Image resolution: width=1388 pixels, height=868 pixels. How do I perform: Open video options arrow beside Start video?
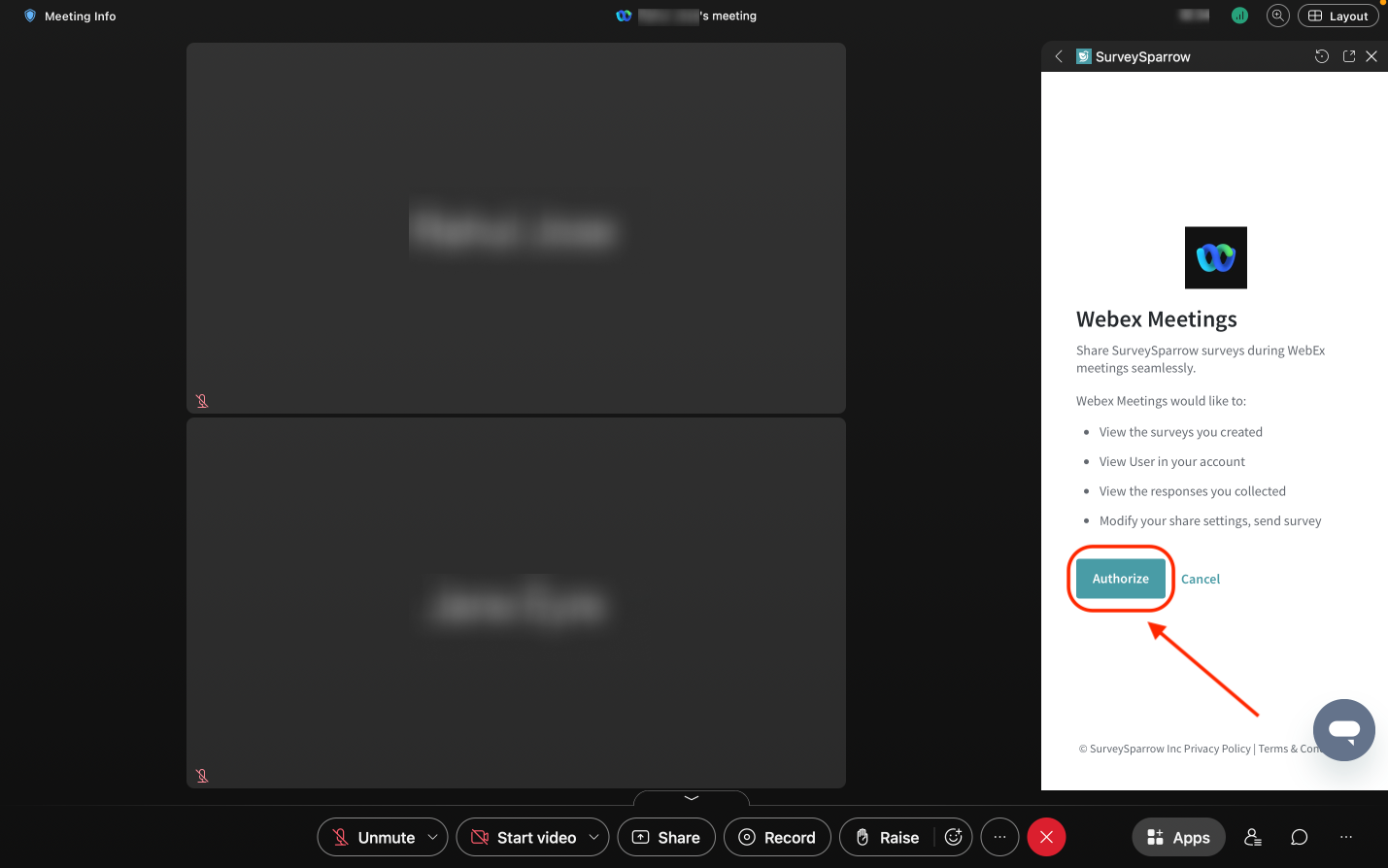pyautogui.click(x=593, y=837)
